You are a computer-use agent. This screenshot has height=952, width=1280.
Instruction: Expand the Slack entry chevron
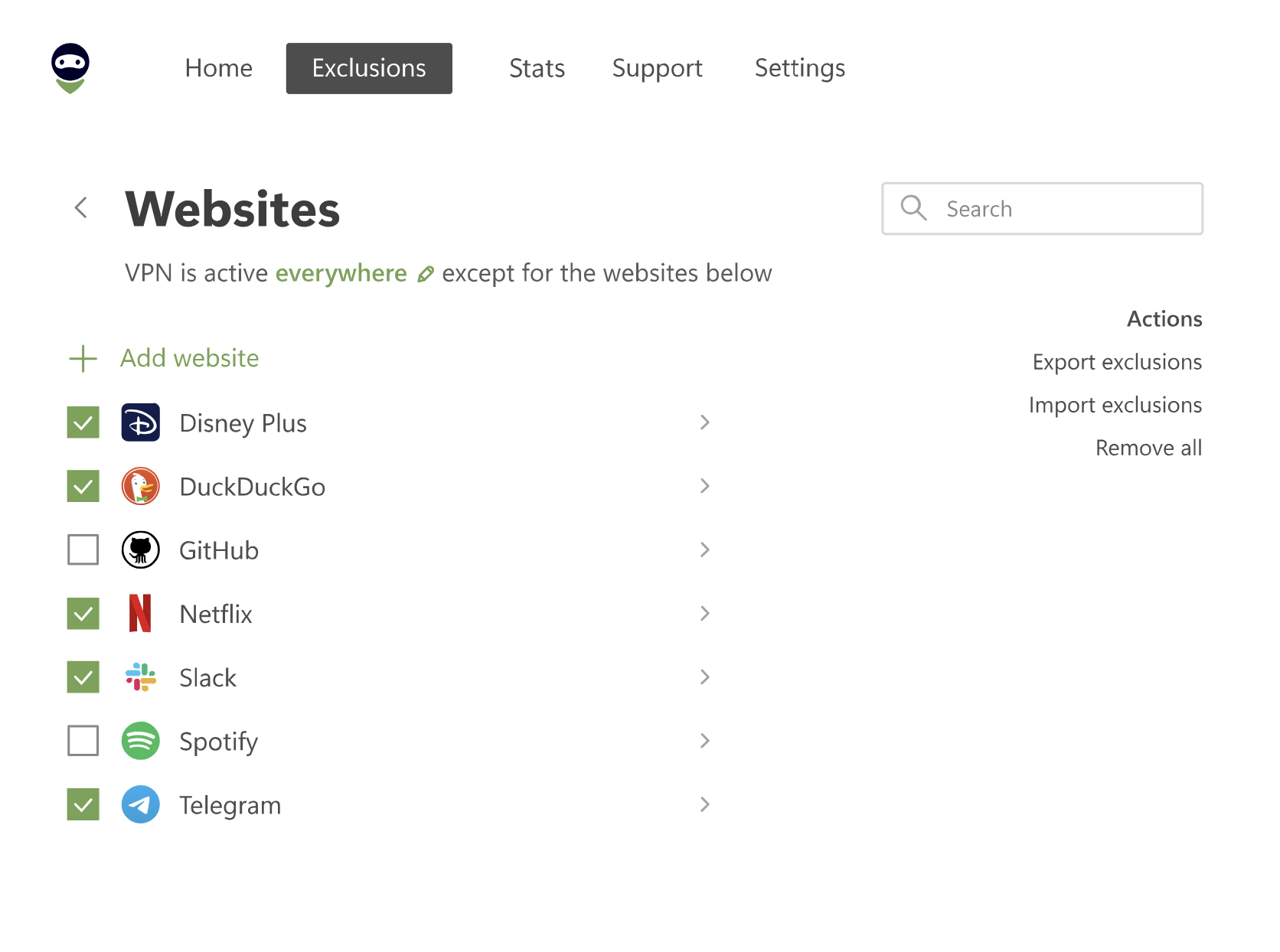point(705,677)
